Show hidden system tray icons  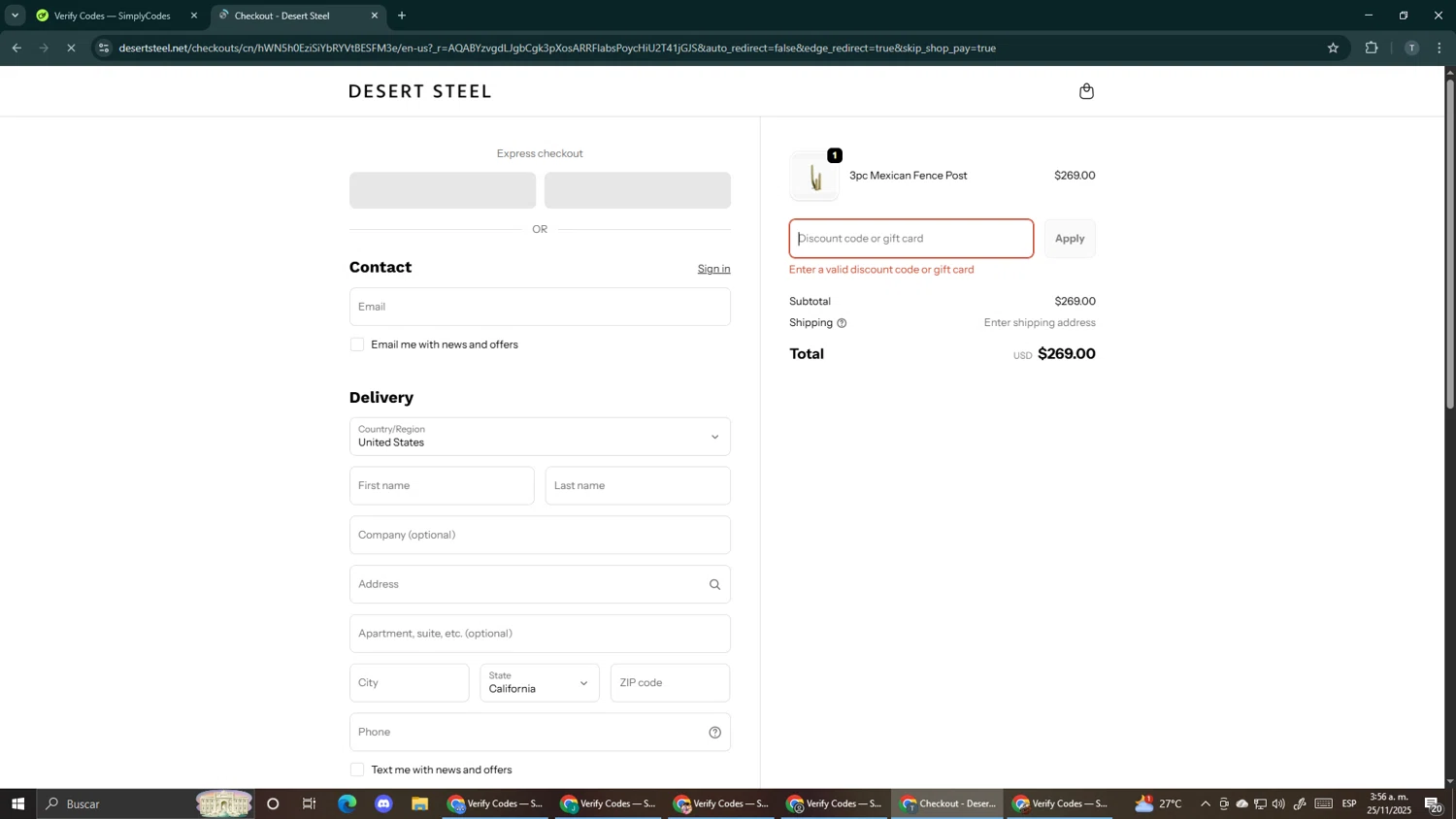click(1206, 803)
